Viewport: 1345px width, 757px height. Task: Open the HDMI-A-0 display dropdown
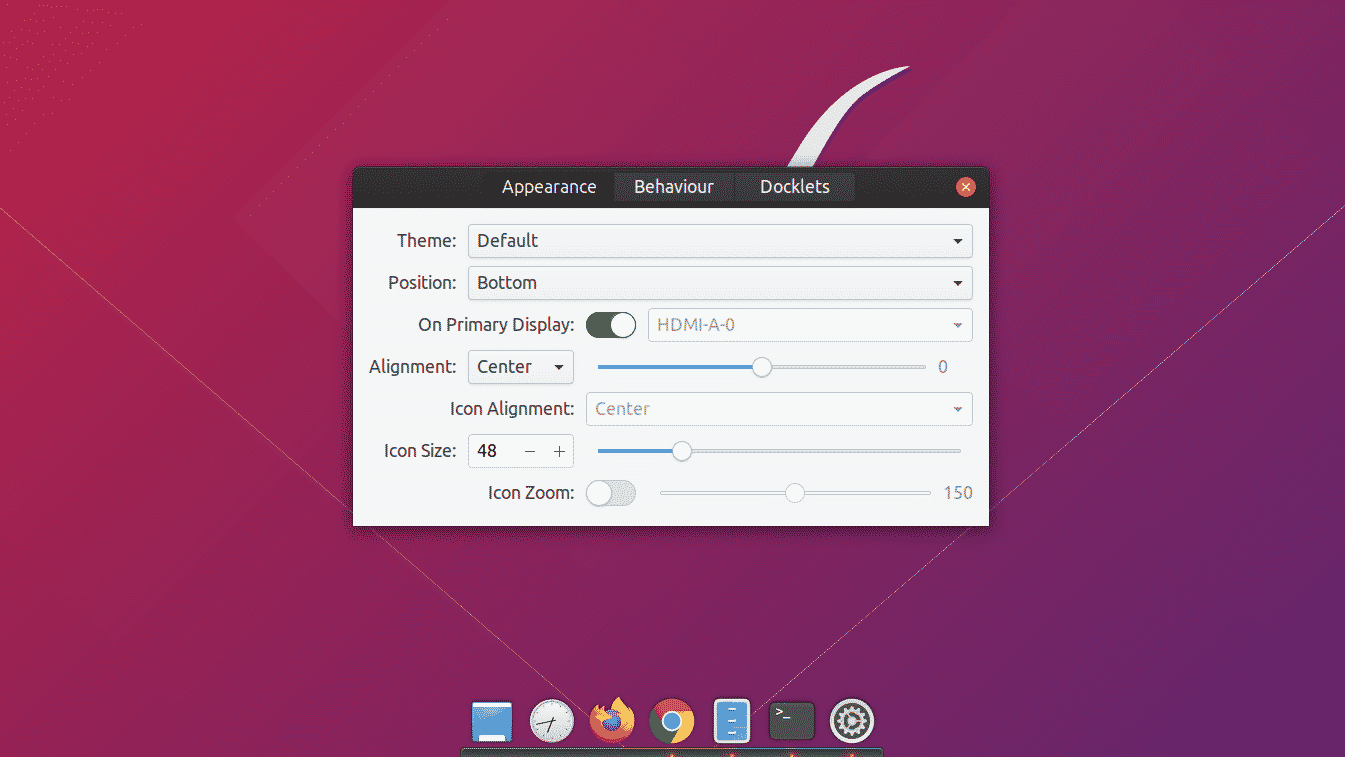click(x=810, y=325)
